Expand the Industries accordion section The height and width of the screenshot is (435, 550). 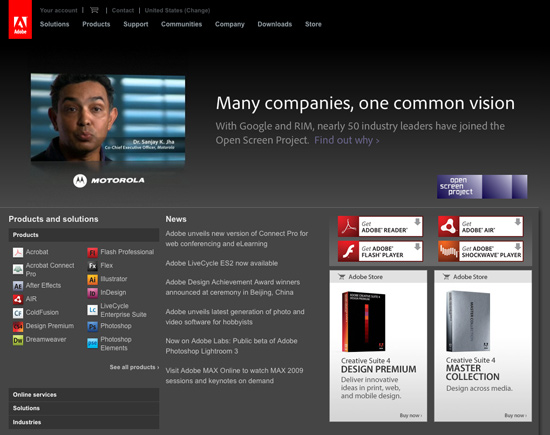(84, 422)
